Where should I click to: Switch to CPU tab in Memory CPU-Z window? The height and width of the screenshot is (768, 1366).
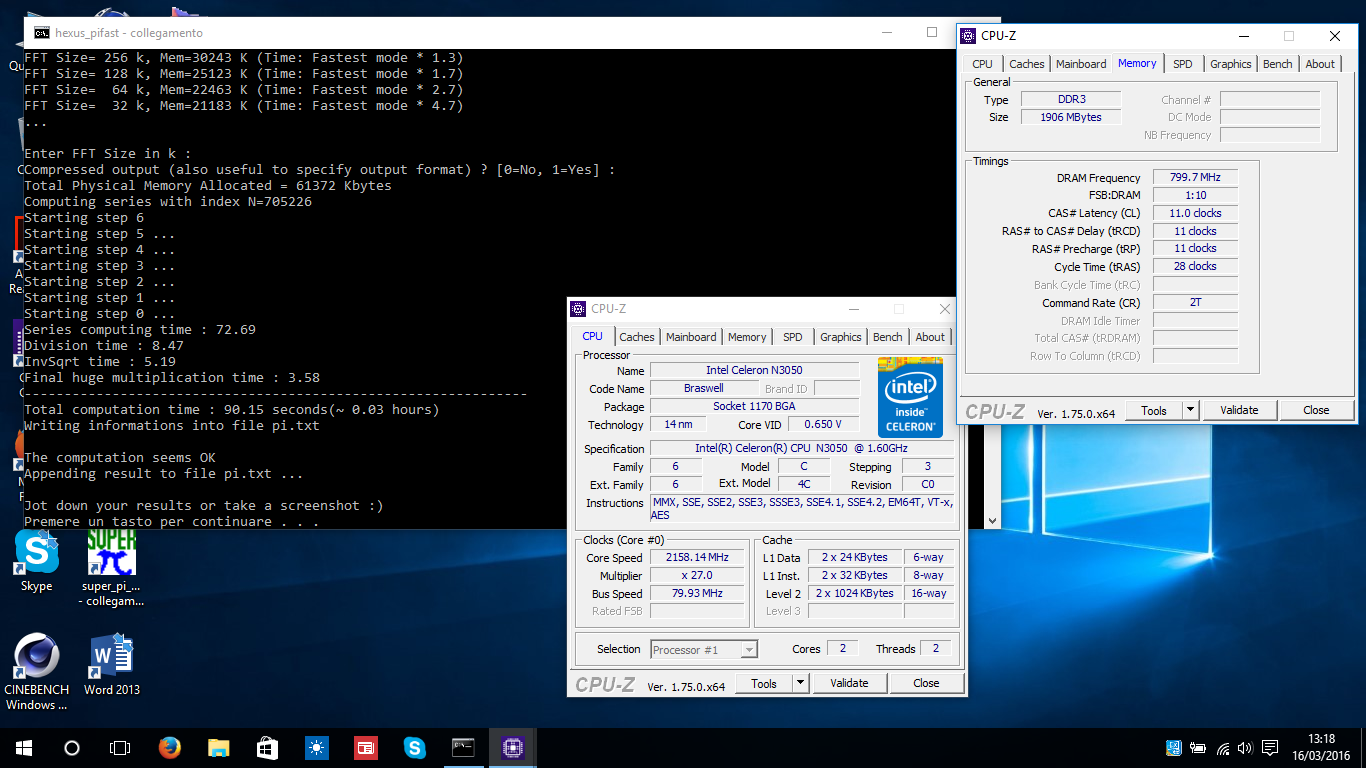pos(983,64)
